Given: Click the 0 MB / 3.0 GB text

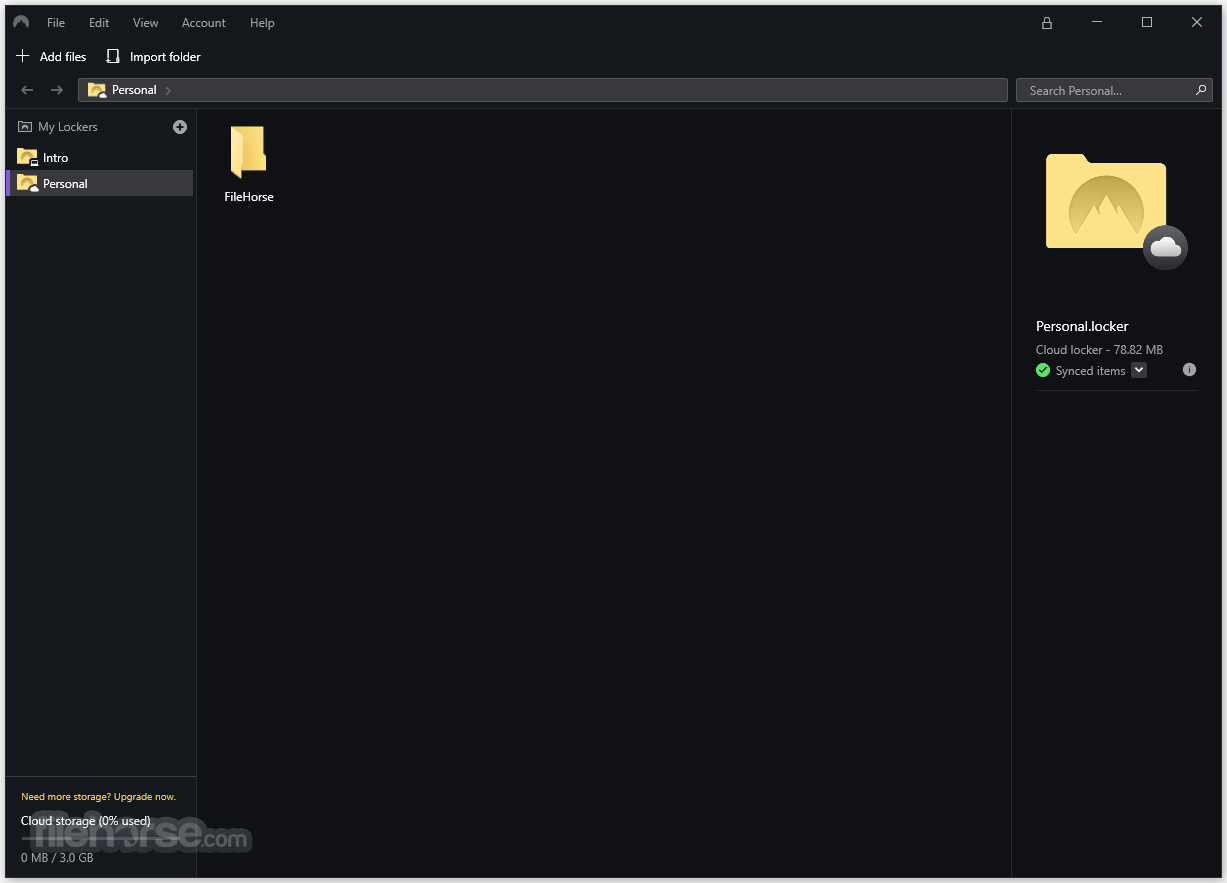Looking at the screenshot, I should click(57, 858).
